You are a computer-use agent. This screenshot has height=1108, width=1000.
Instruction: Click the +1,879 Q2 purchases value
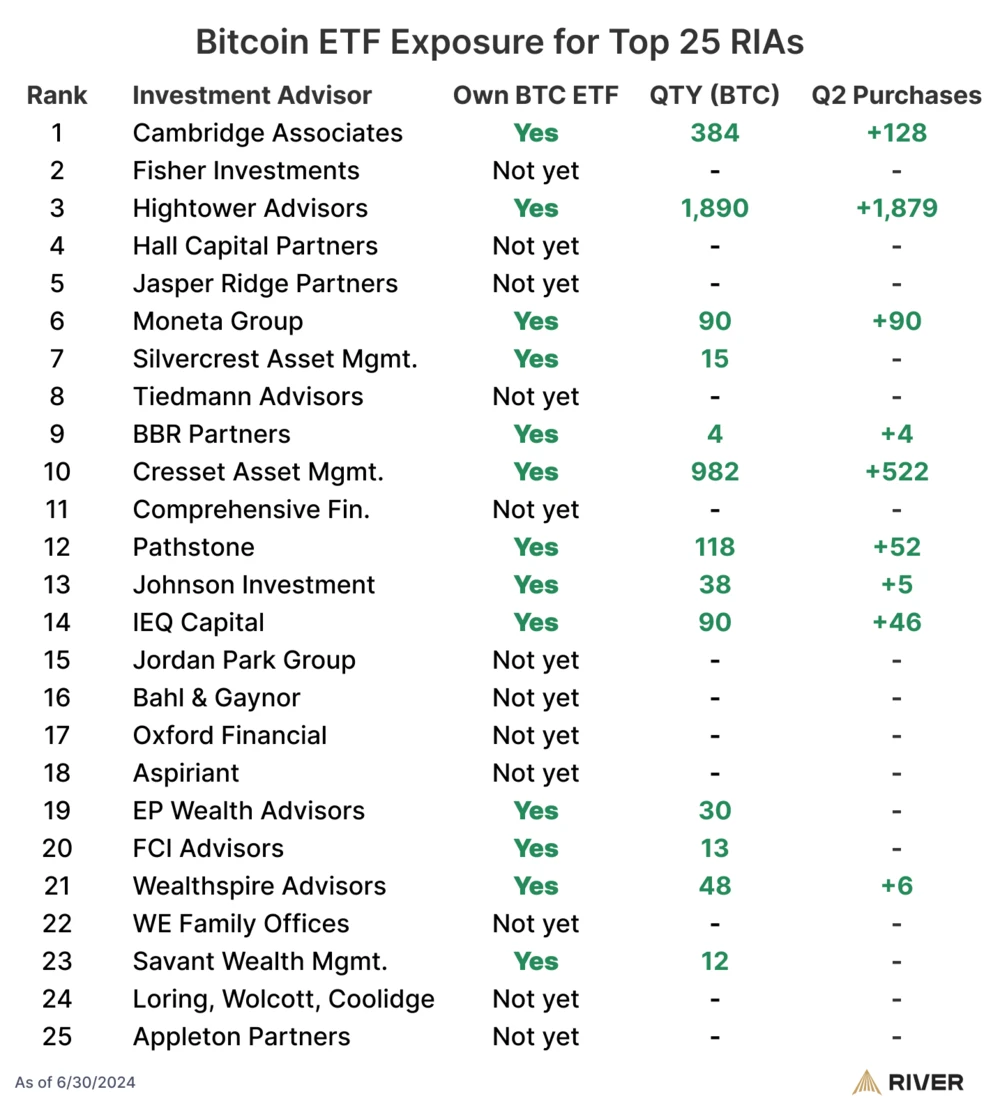point(896,209)
